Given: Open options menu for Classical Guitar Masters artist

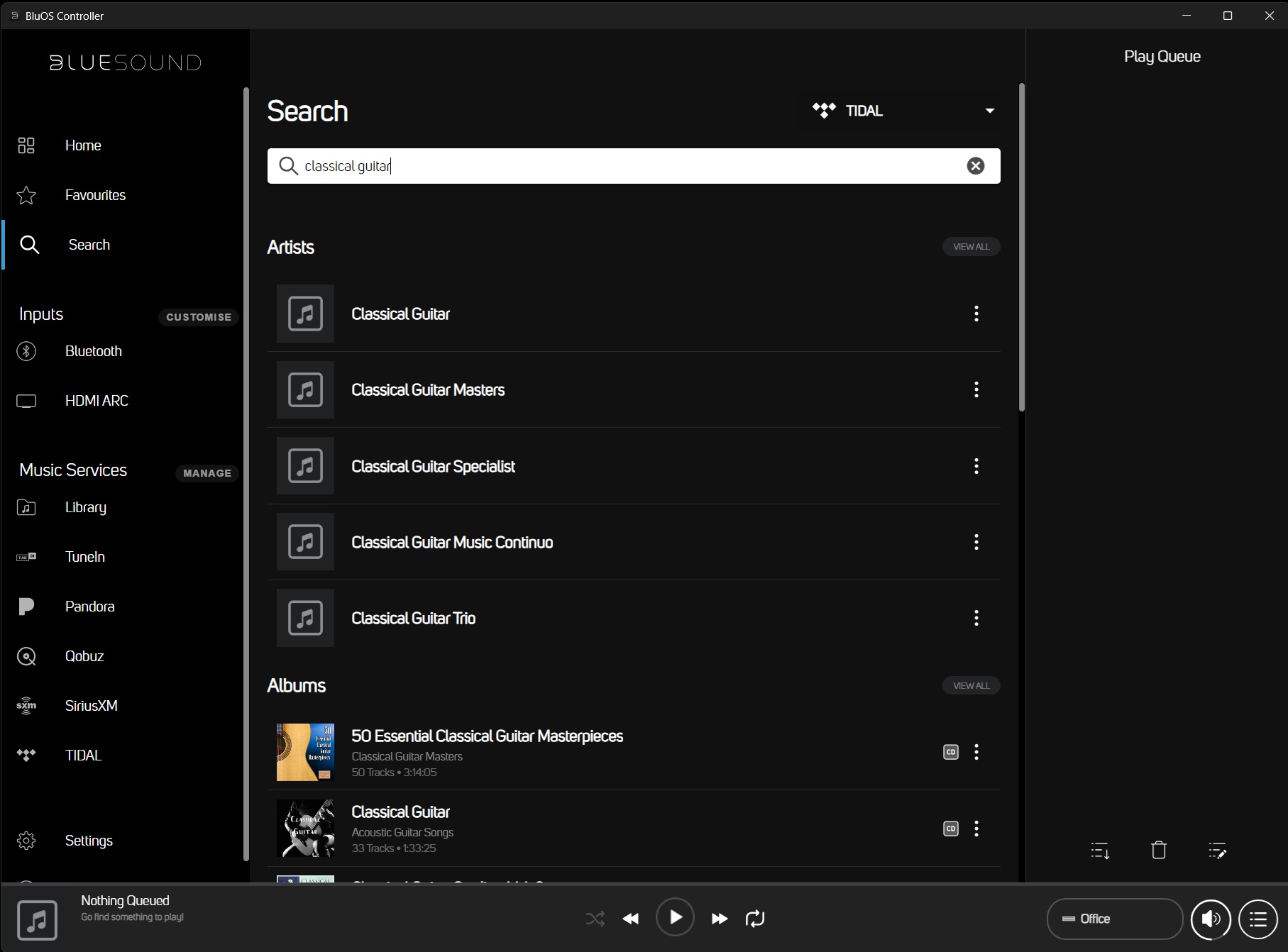Looking at the screenshot, I should (976, 389).
